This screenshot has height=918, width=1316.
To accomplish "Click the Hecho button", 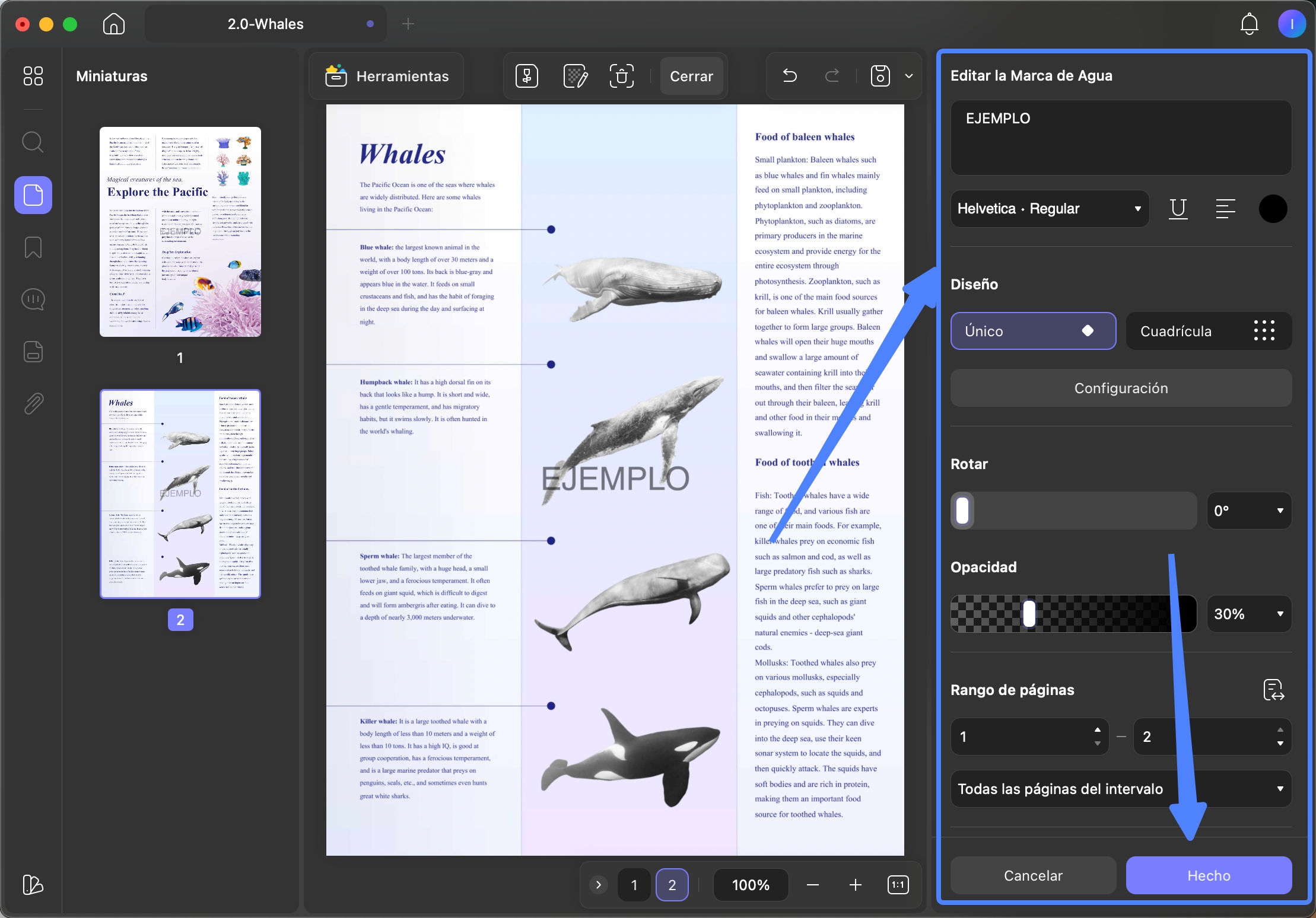I will point(1209,875).
